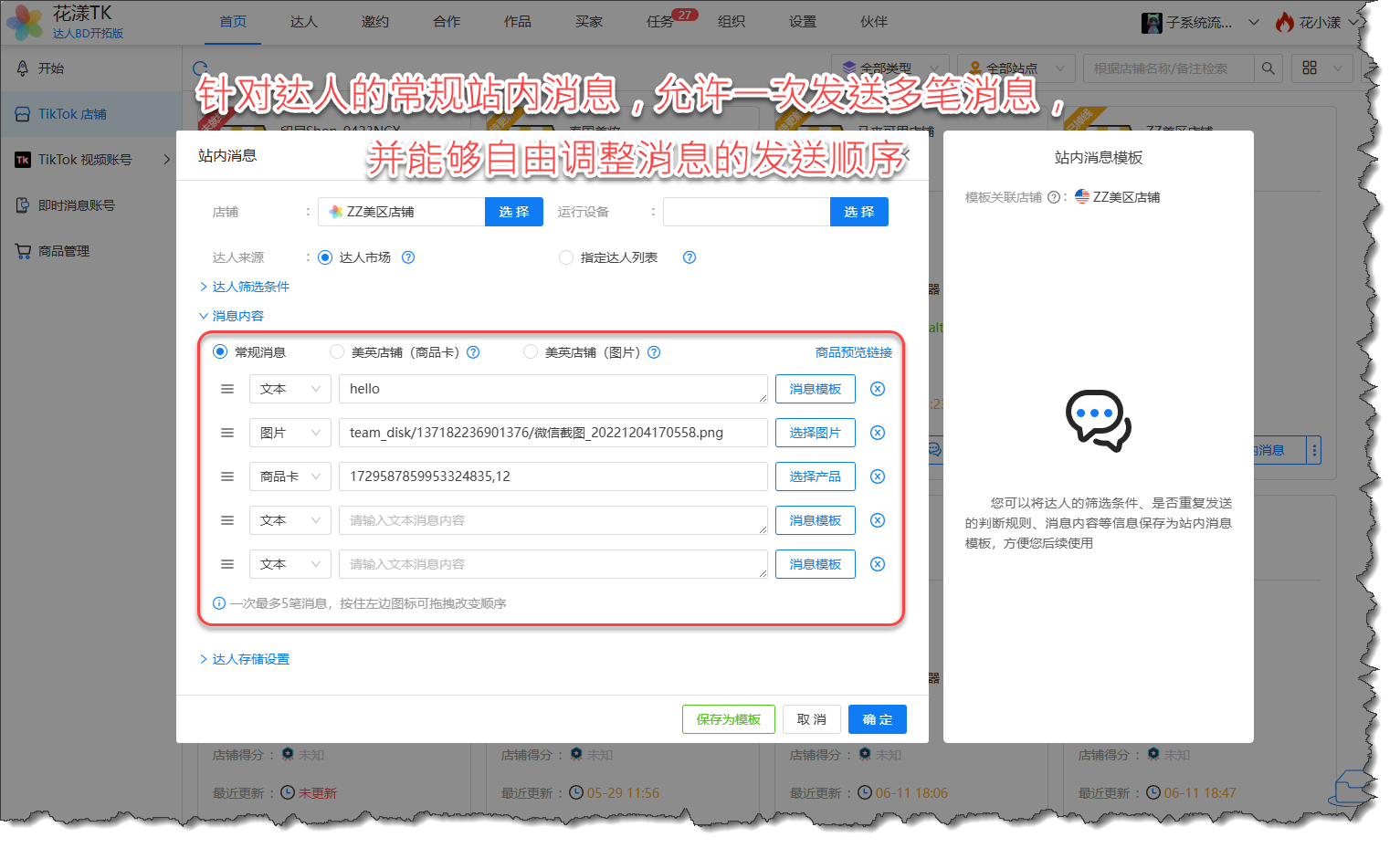This screenshot has width=1400, height=848.
Task: Click search magnifier icon in top bar
Action: click(1268, 68)
